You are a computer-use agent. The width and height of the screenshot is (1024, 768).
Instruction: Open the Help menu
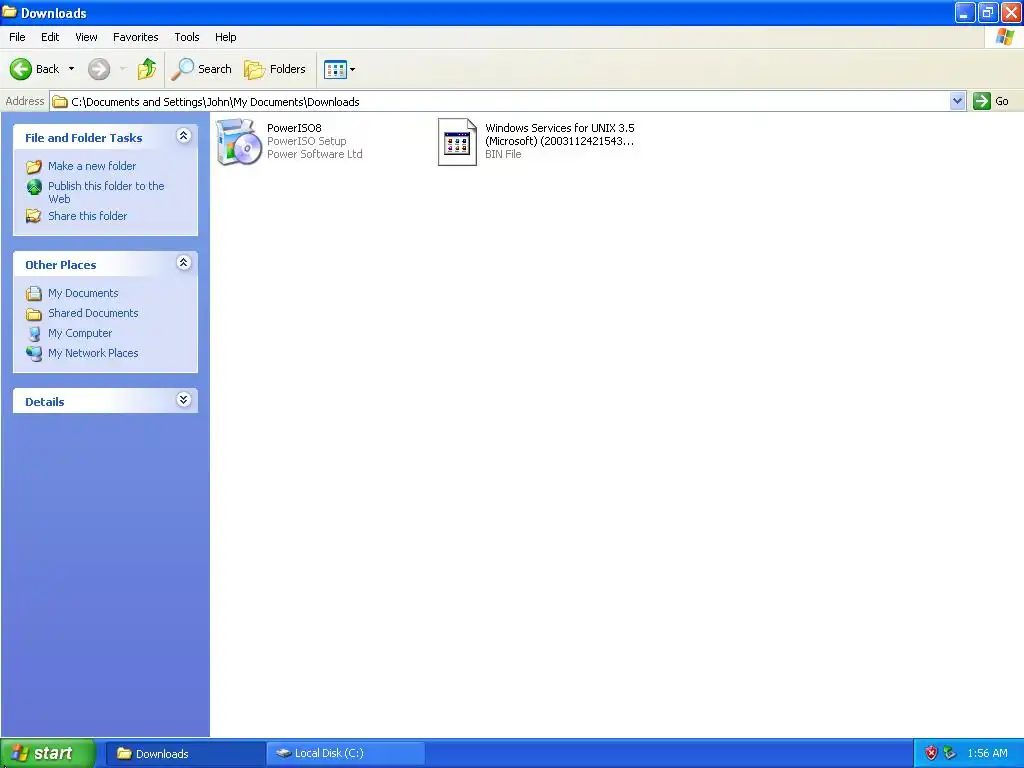[225, 37]
